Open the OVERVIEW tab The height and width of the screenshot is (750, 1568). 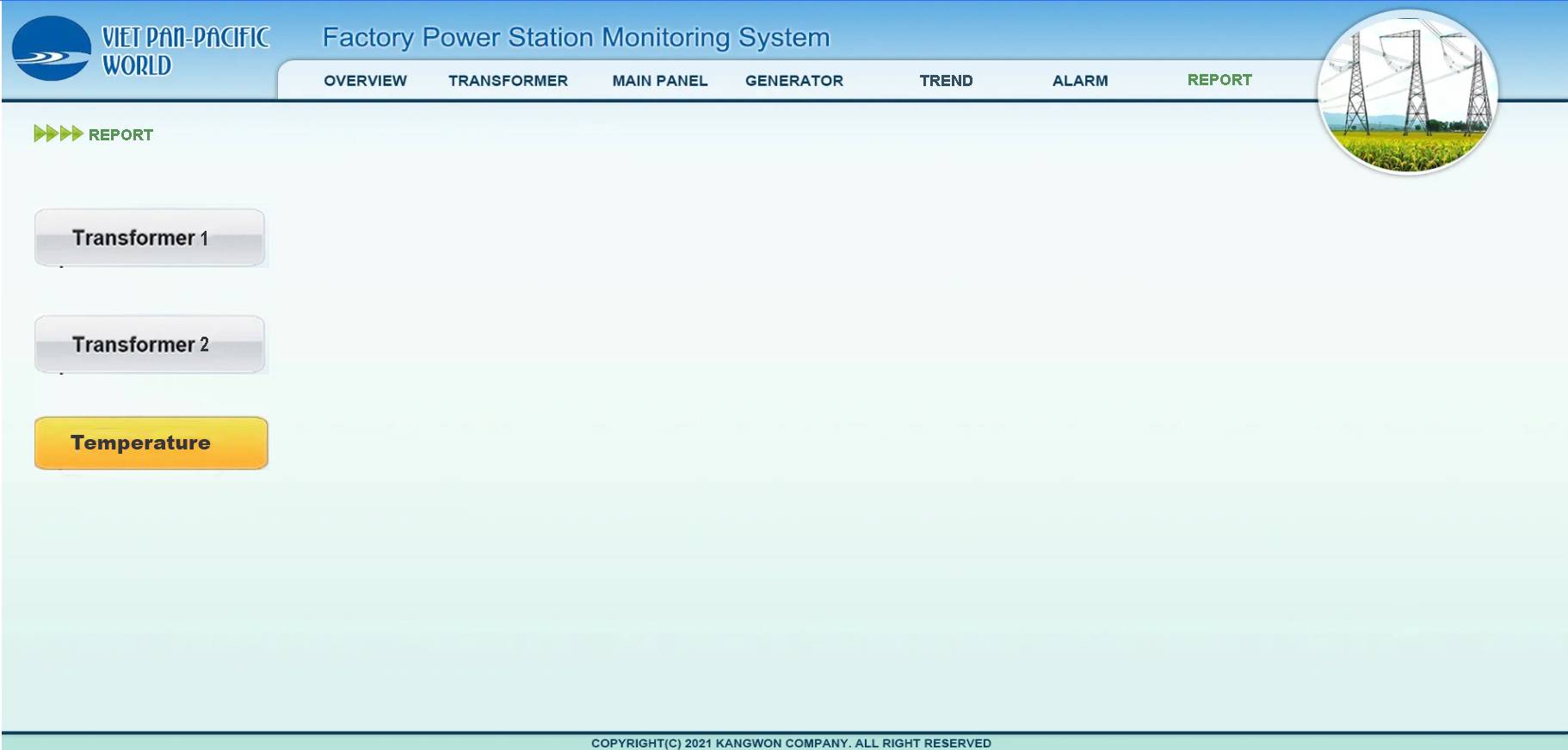click(365, 81)
